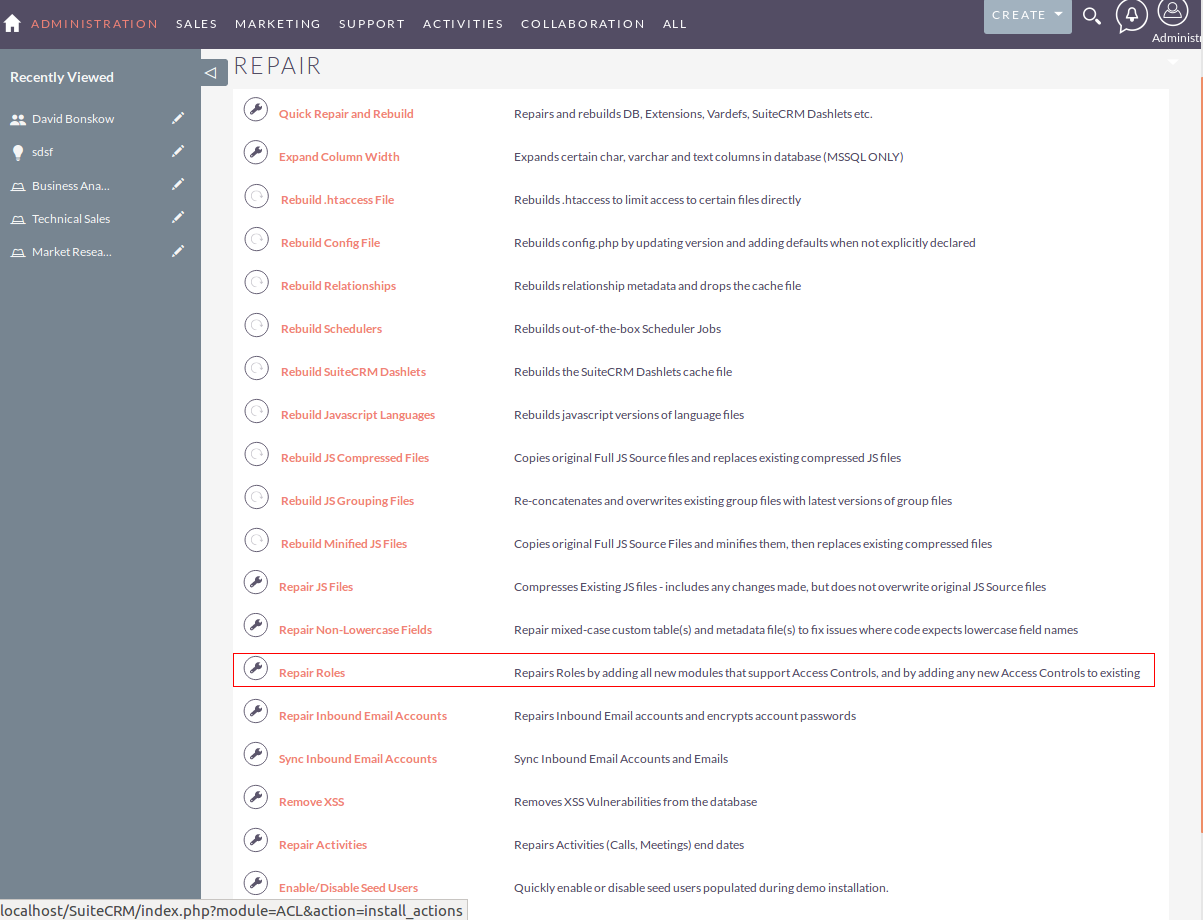Open Business Ana... in Recently Viewed
1203x920 pixels.
point(71,186)
